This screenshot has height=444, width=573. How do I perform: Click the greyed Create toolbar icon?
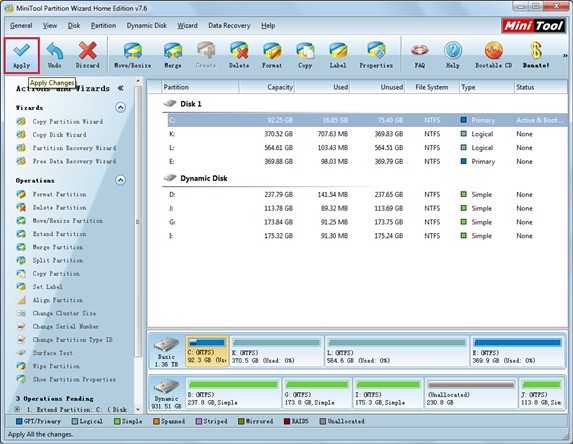(x=206, y=56)
